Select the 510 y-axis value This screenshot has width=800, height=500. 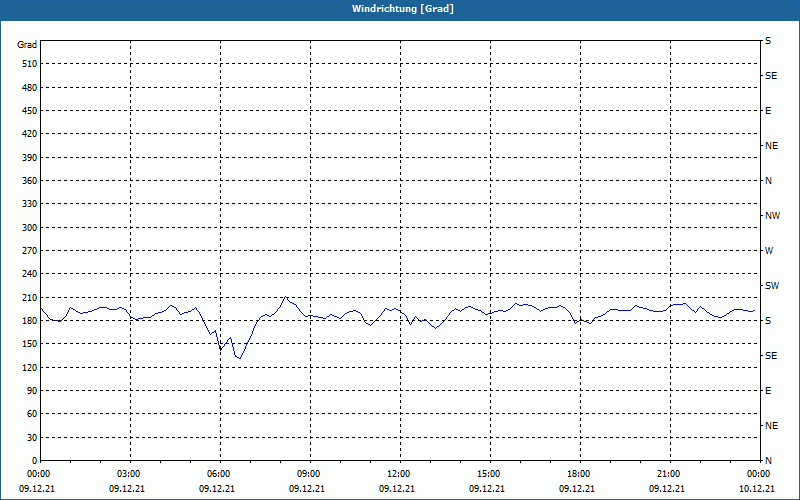coord(30,64)
